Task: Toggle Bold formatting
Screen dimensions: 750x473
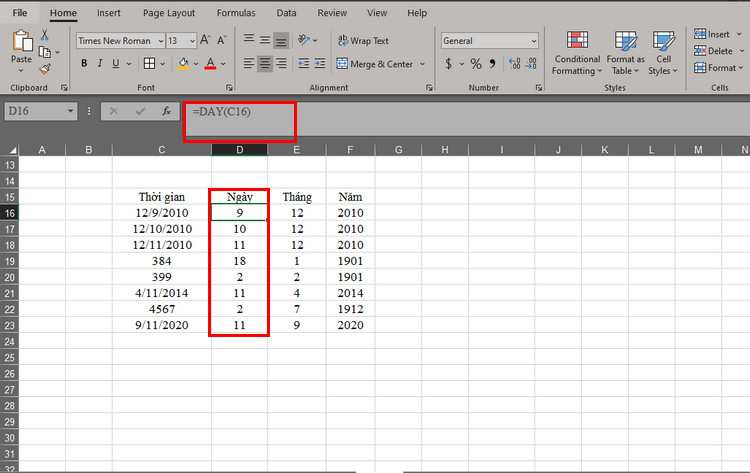Action: tap(84, 63)
